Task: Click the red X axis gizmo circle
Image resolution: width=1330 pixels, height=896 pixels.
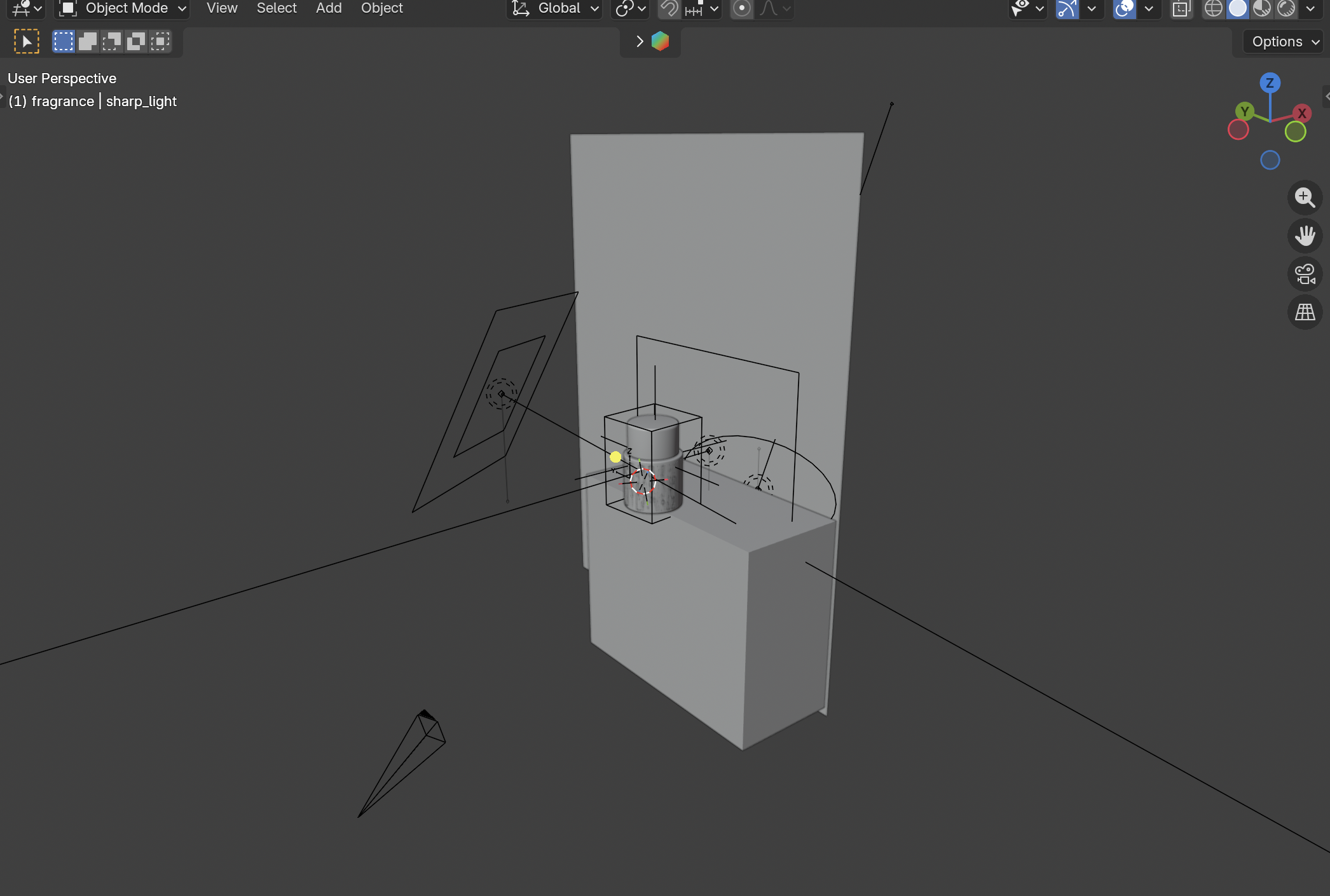Action: coord(1302,113)
